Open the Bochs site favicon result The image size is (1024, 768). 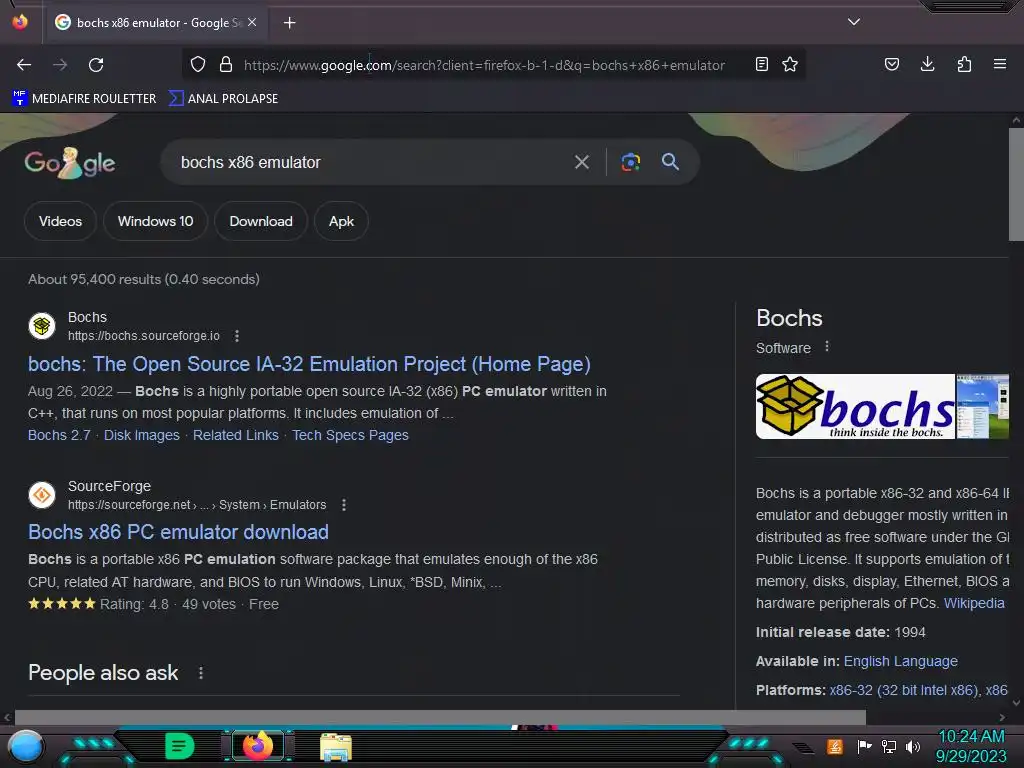(42, 326)
